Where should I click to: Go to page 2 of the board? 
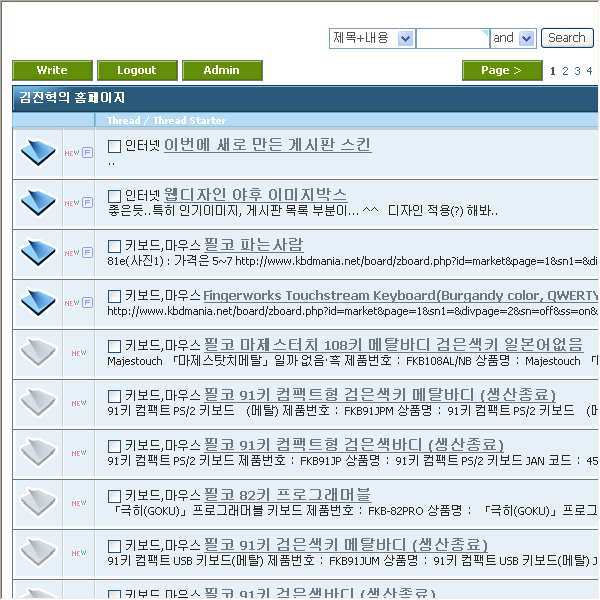[565, 71]
